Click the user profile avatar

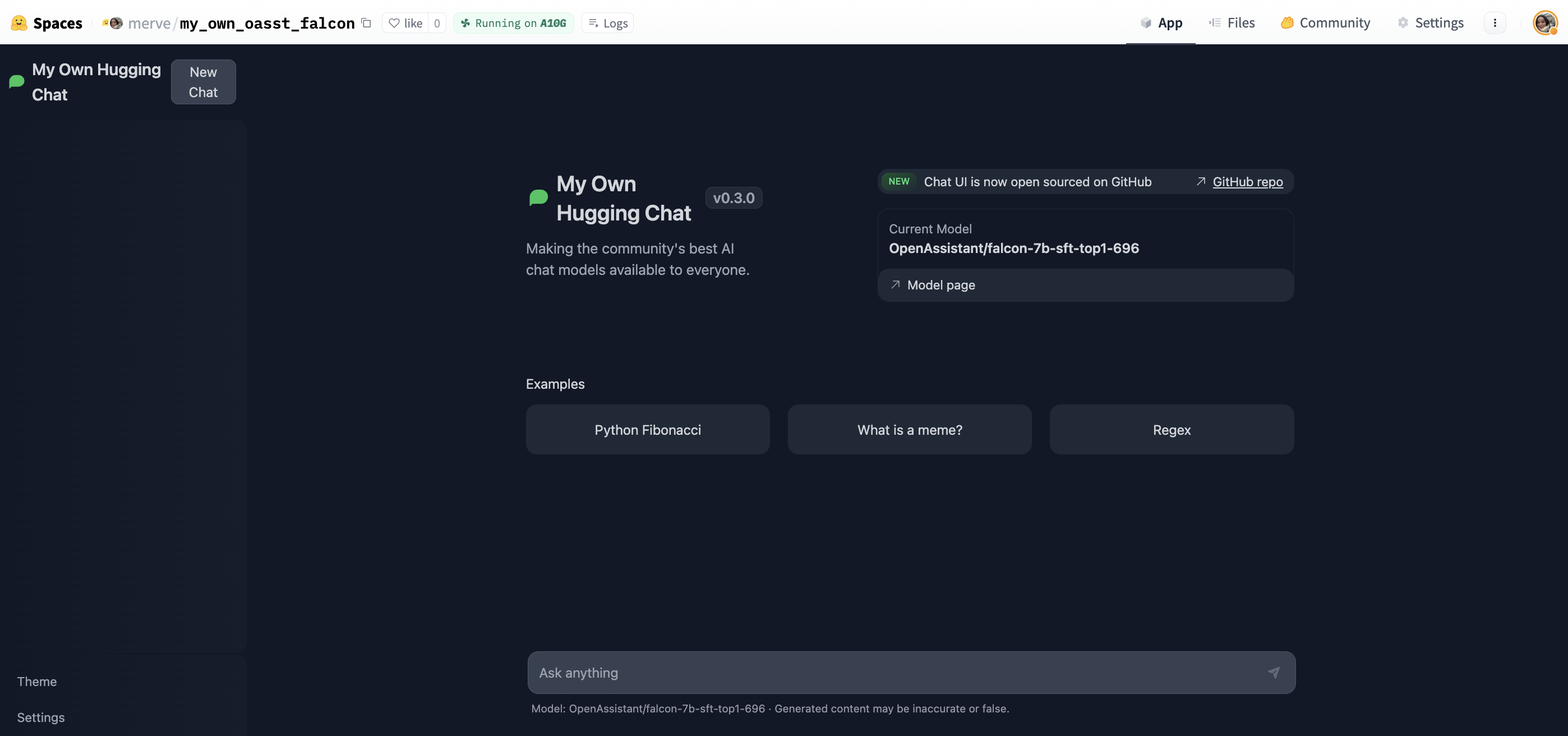1544,23
